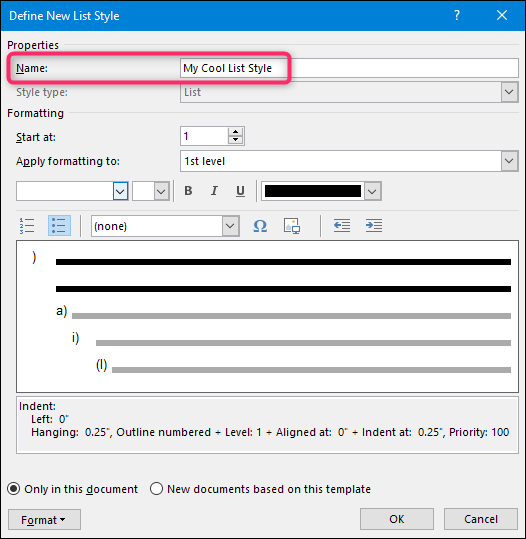Click the decrease indent icon
526x539 pixels.
(x=342, y=226)
